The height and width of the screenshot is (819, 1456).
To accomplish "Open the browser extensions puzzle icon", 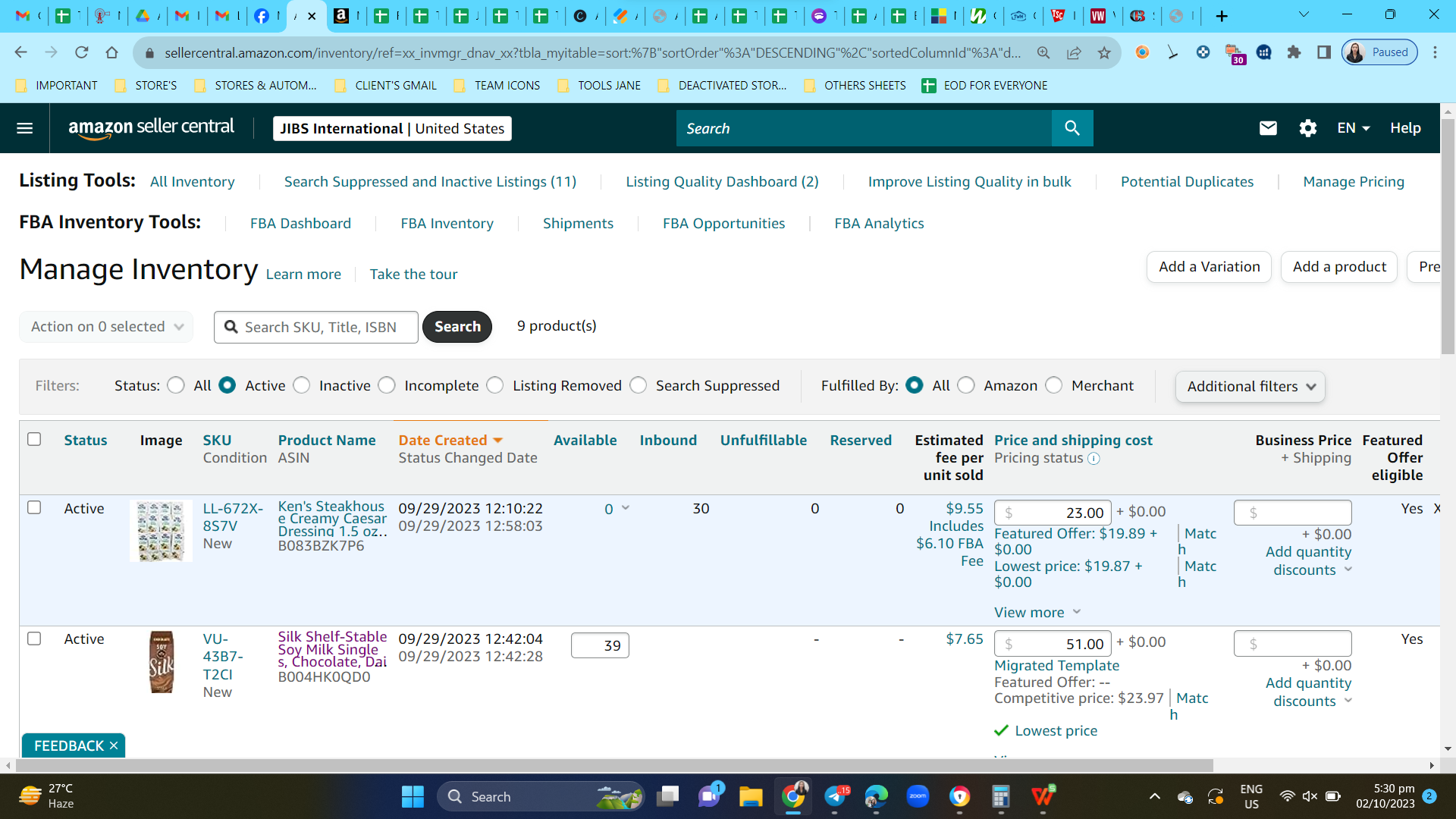I will [1294, 52].
